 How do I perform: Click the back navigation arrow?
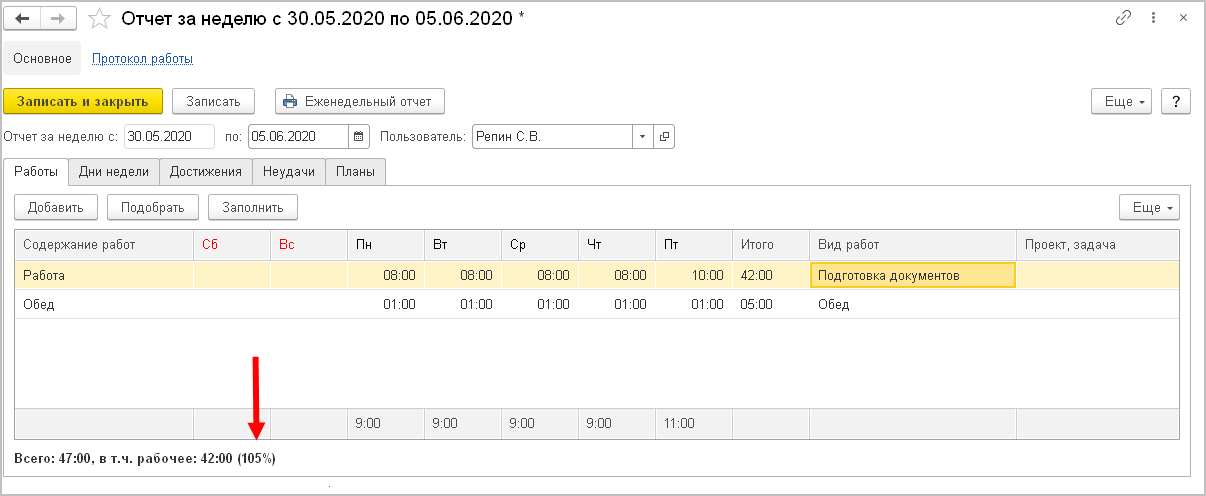click(23, 19)
